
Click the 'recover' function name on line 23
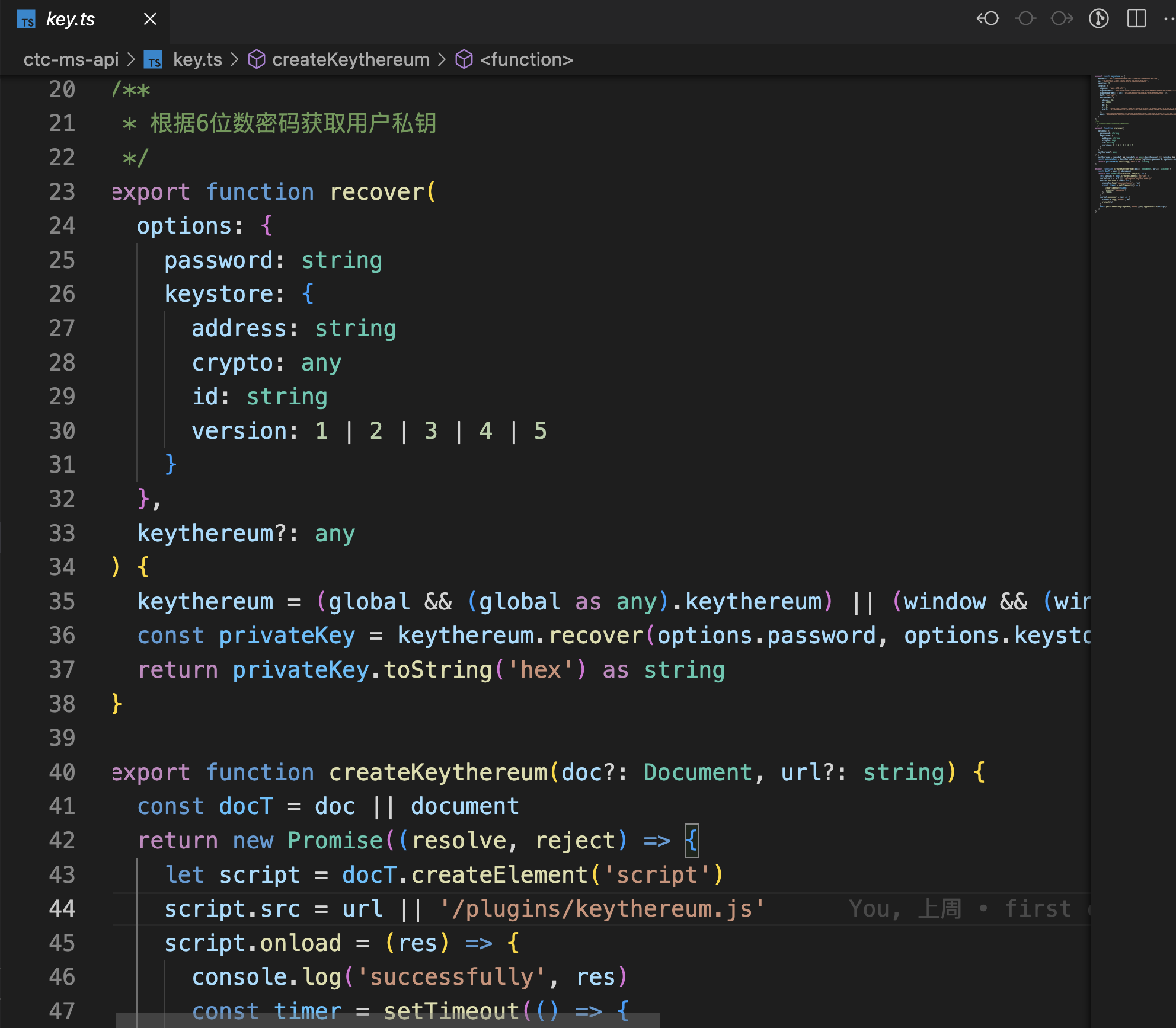click(x=377, y=192)
